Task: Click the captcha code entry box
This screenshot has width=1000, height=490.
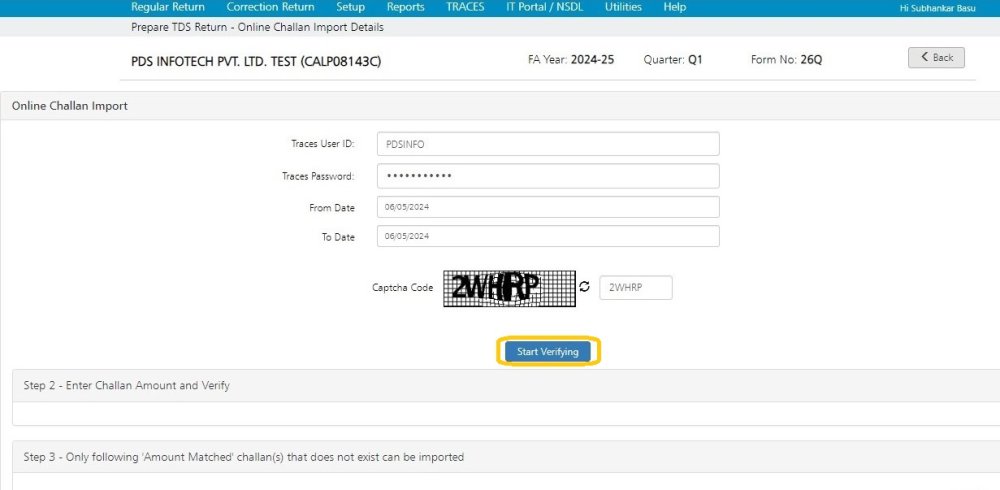Action: (636, 287)
